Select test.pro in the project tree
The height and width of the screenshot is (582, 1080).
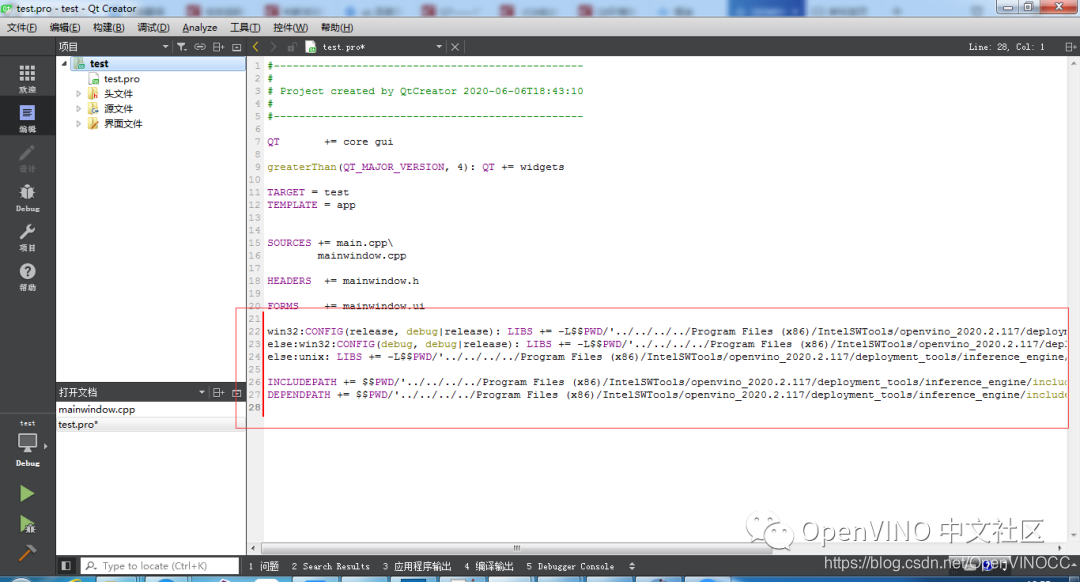pos(121,79)
